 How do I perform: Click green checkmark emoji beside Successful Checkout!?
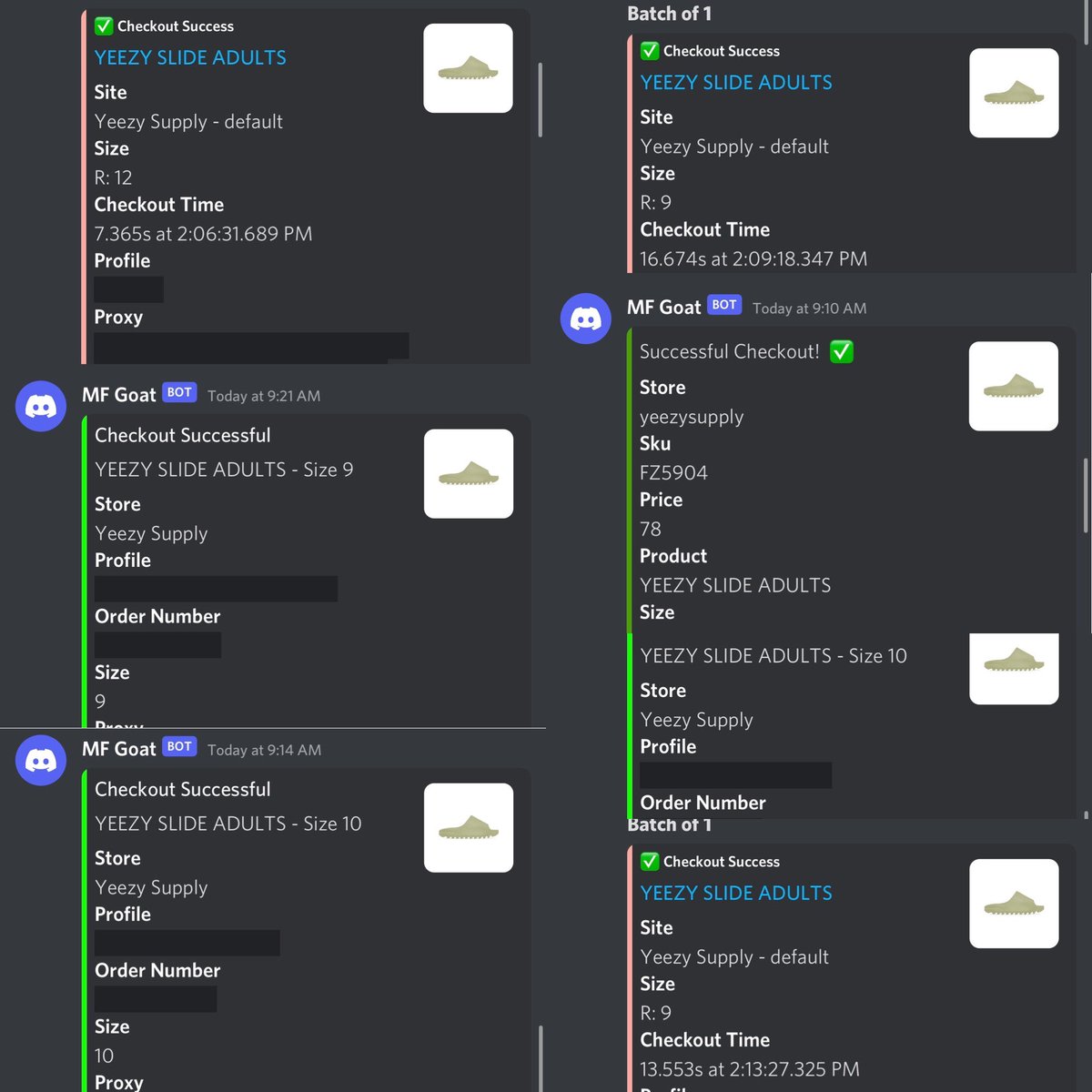pos(842,351)
